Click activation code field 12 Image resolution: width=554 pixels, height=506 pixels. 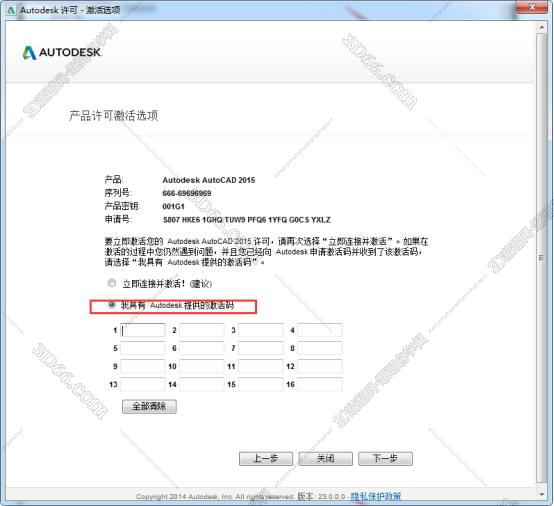[320, 366]
